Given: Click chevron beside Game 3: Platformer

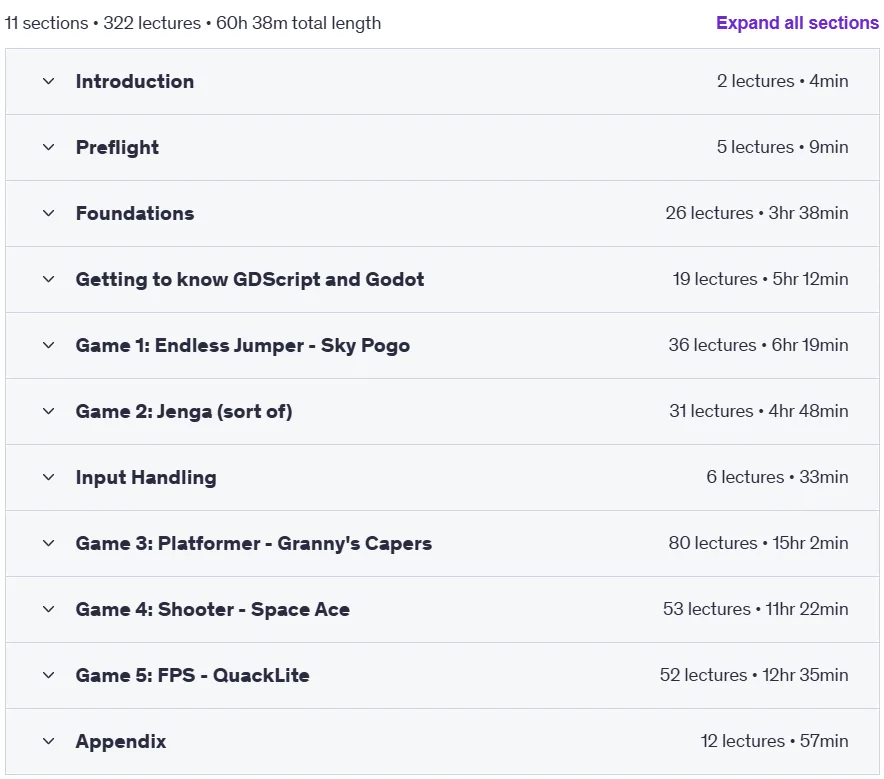Looking at the screenshot, I should tap(48, 543).
